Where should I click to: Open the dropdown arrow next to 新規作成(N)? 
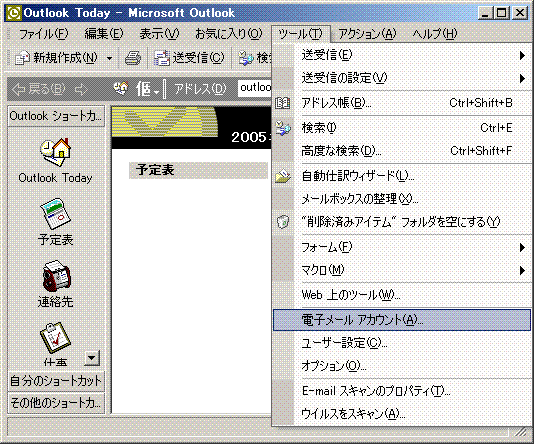pos(109,59)
